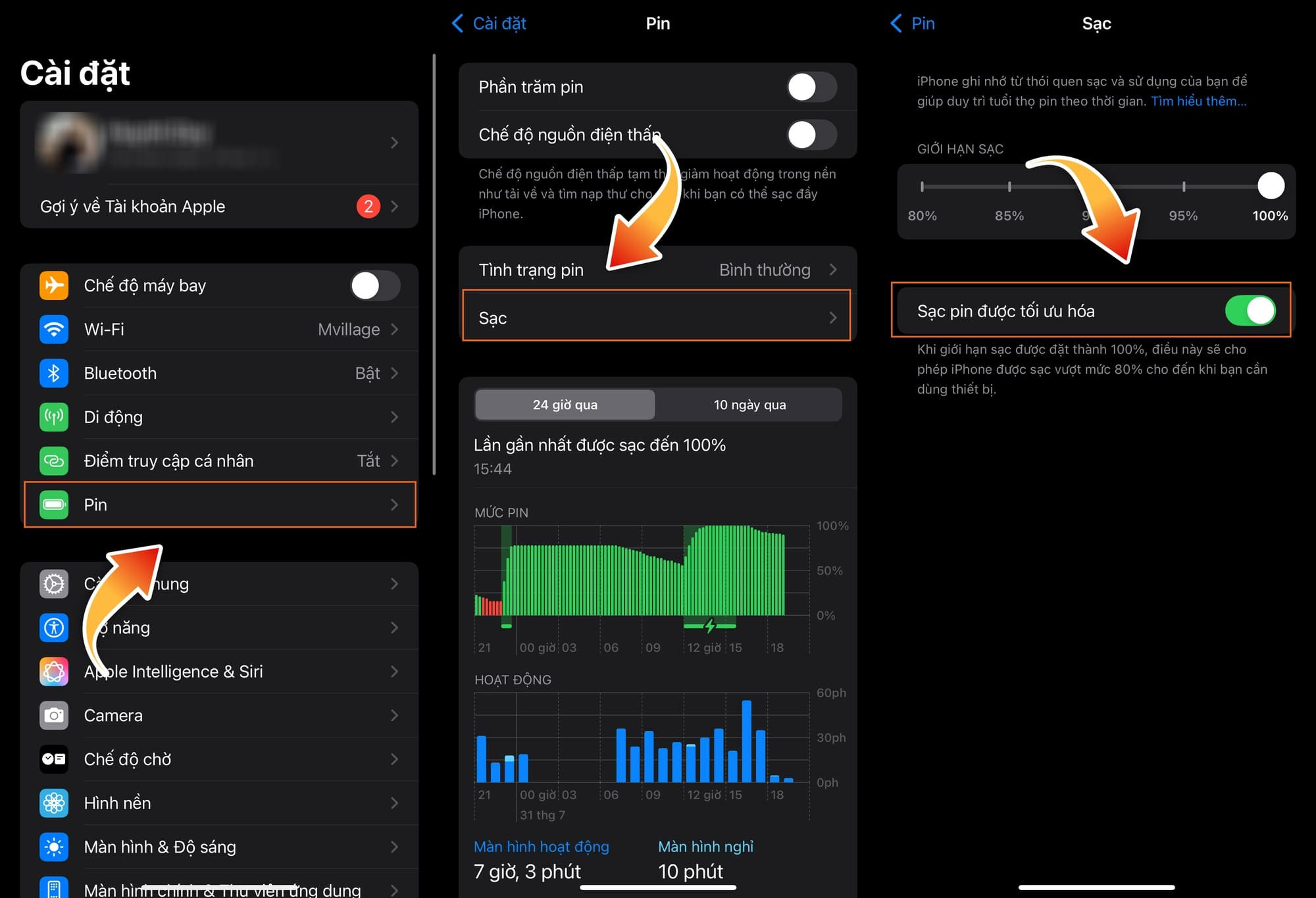Tap the gray Camera icon

point(54,715)
